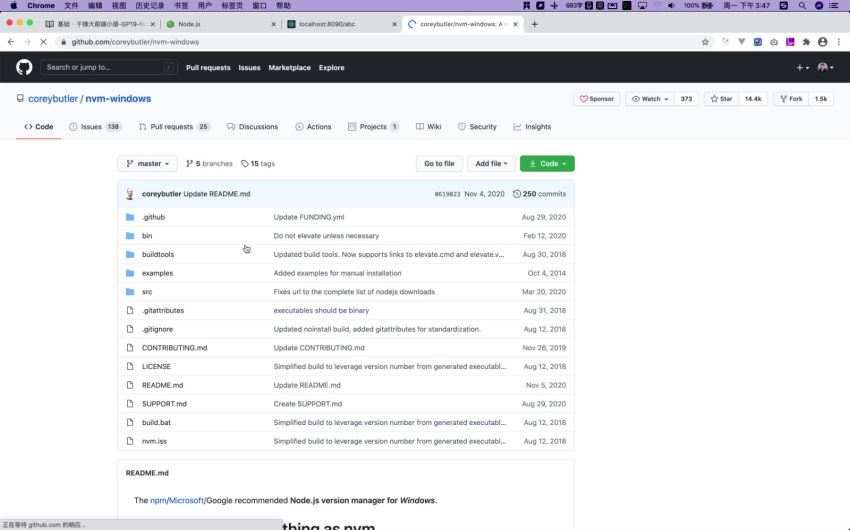
Task: Open Chrome profile avatar icon
Action: tap(822, 42)
